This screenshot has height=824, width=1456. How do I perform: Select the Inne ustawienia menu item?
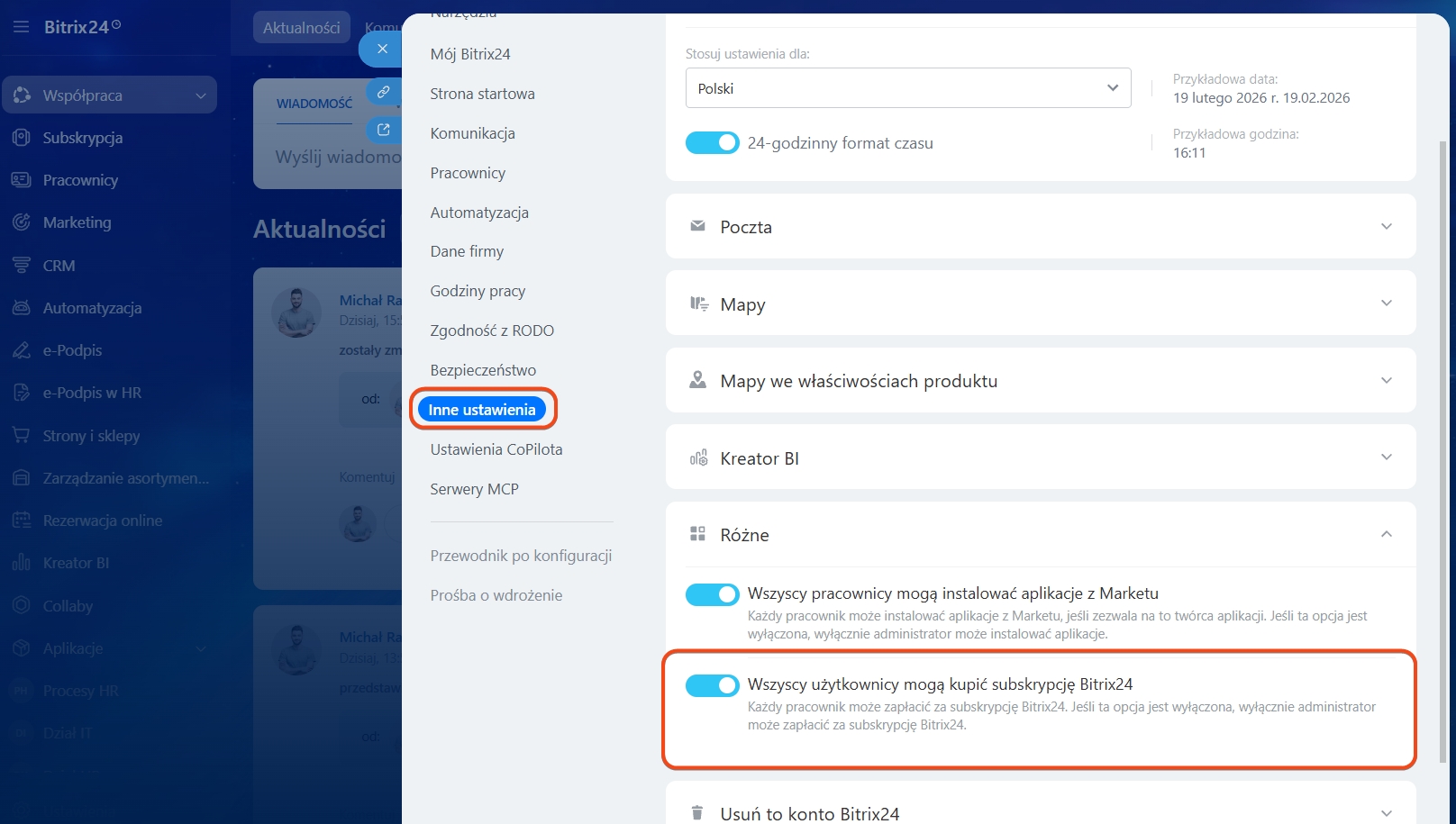click(x=482, y=410)
